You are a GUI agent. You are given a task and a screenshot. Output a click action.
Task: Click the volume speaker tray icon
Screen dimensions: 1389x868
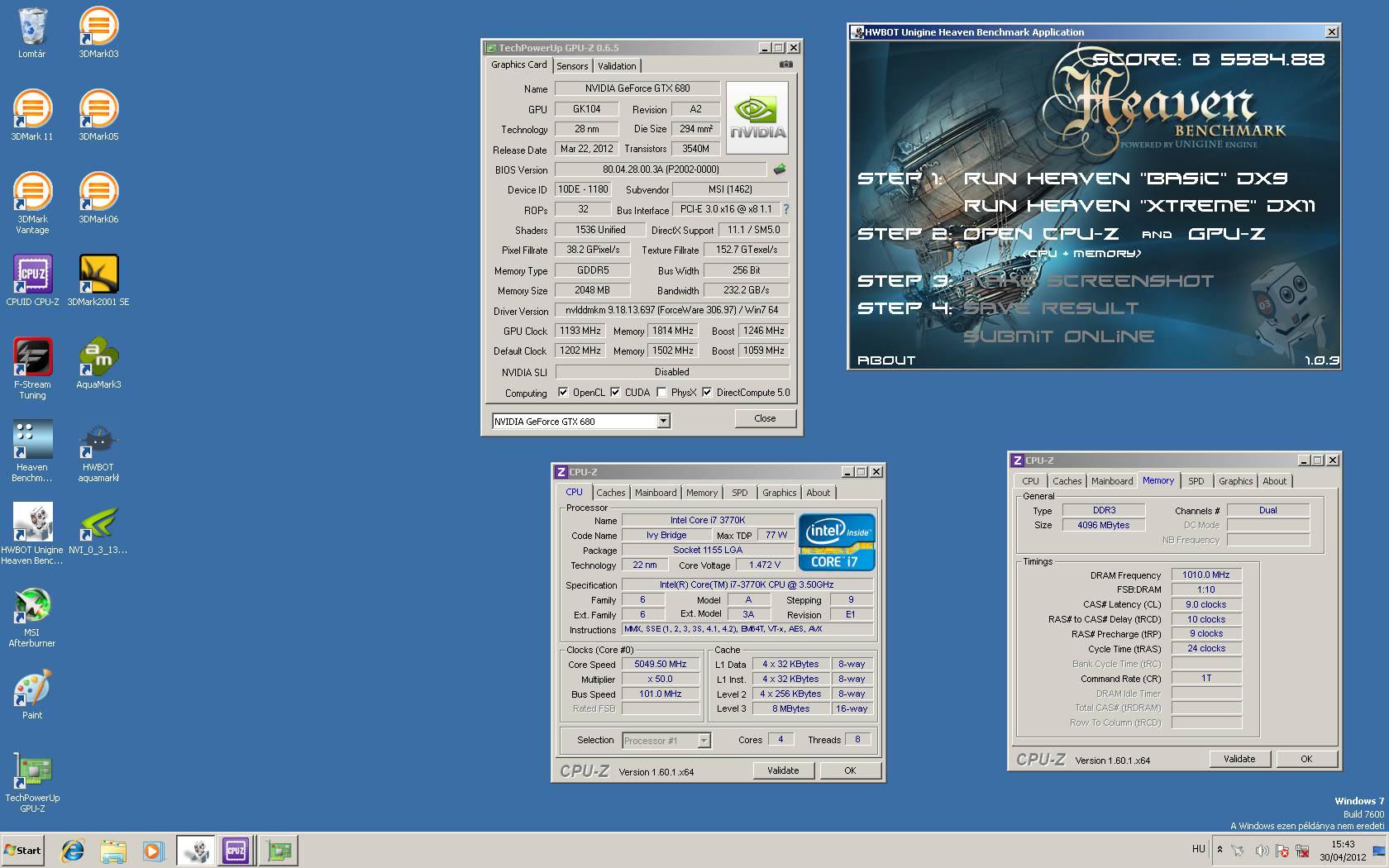(x=1262, y=850)
